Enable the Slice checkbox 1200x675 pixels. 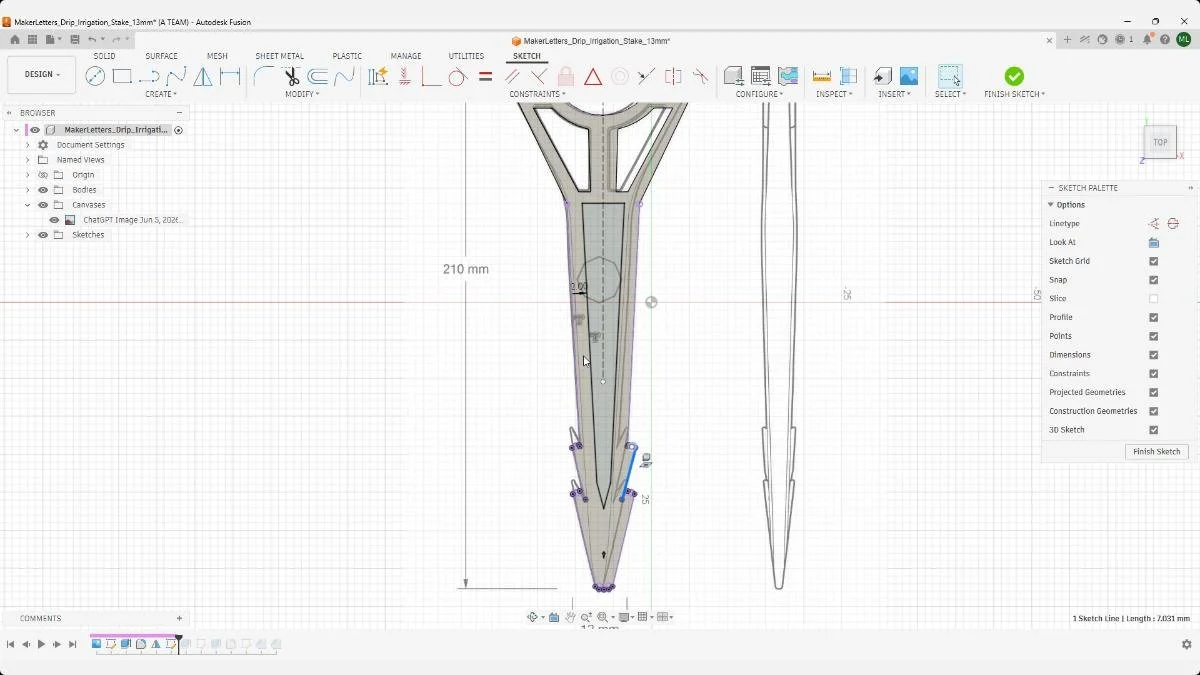[x=1153, y=299]
